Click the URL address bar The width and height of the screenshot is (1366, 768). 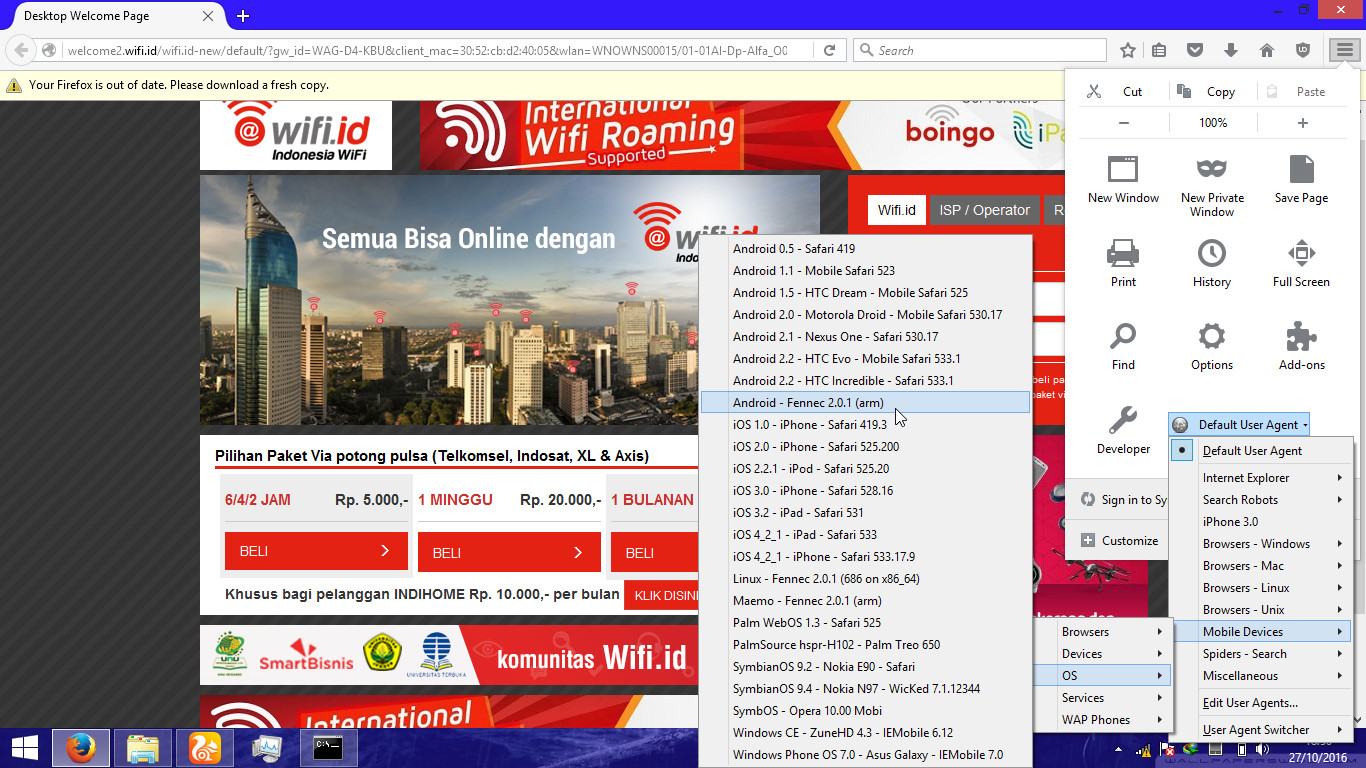428,50
